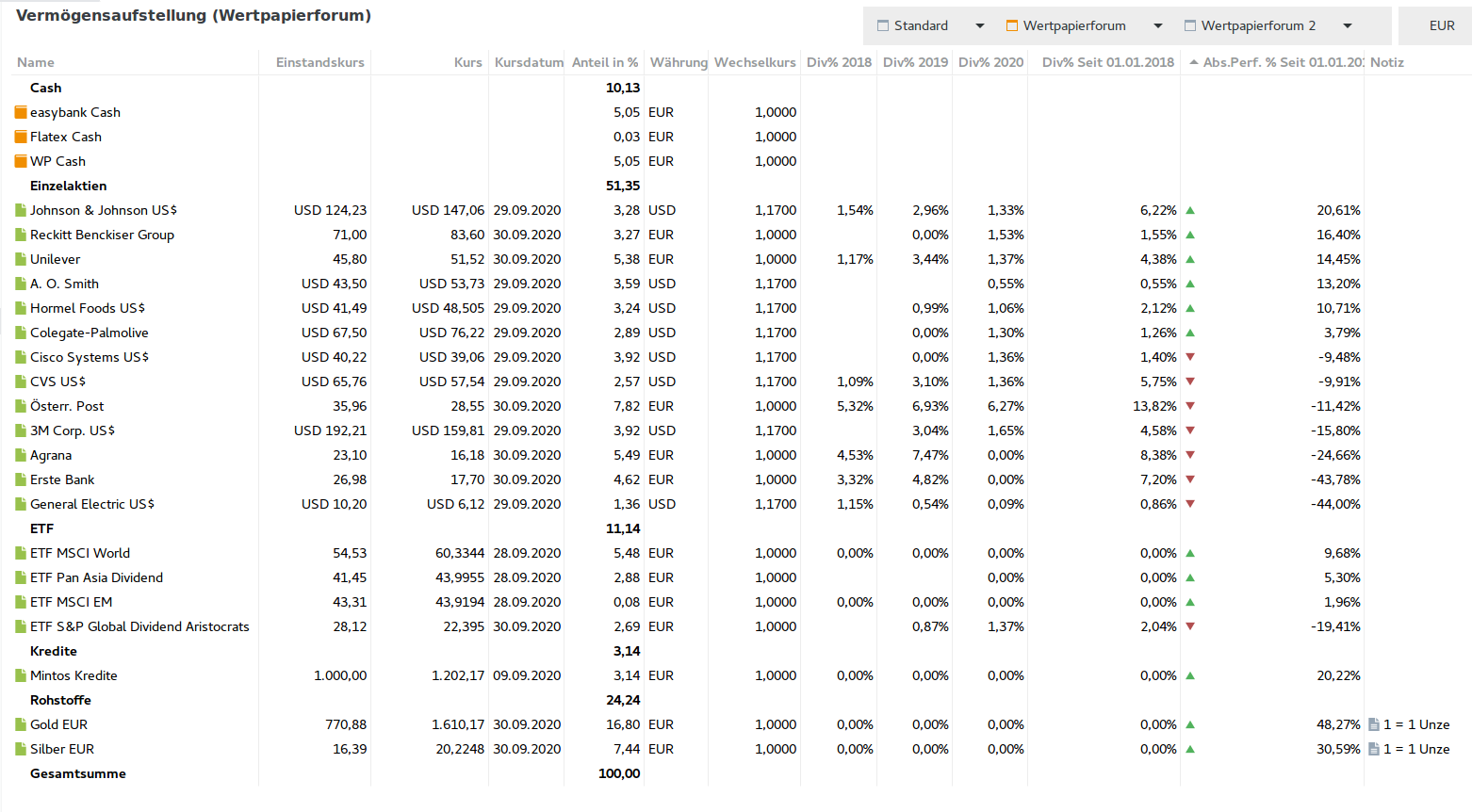Open the dropdown arrow next to Standard
This screenshot has height=812, width=1472.
(980, 26)
